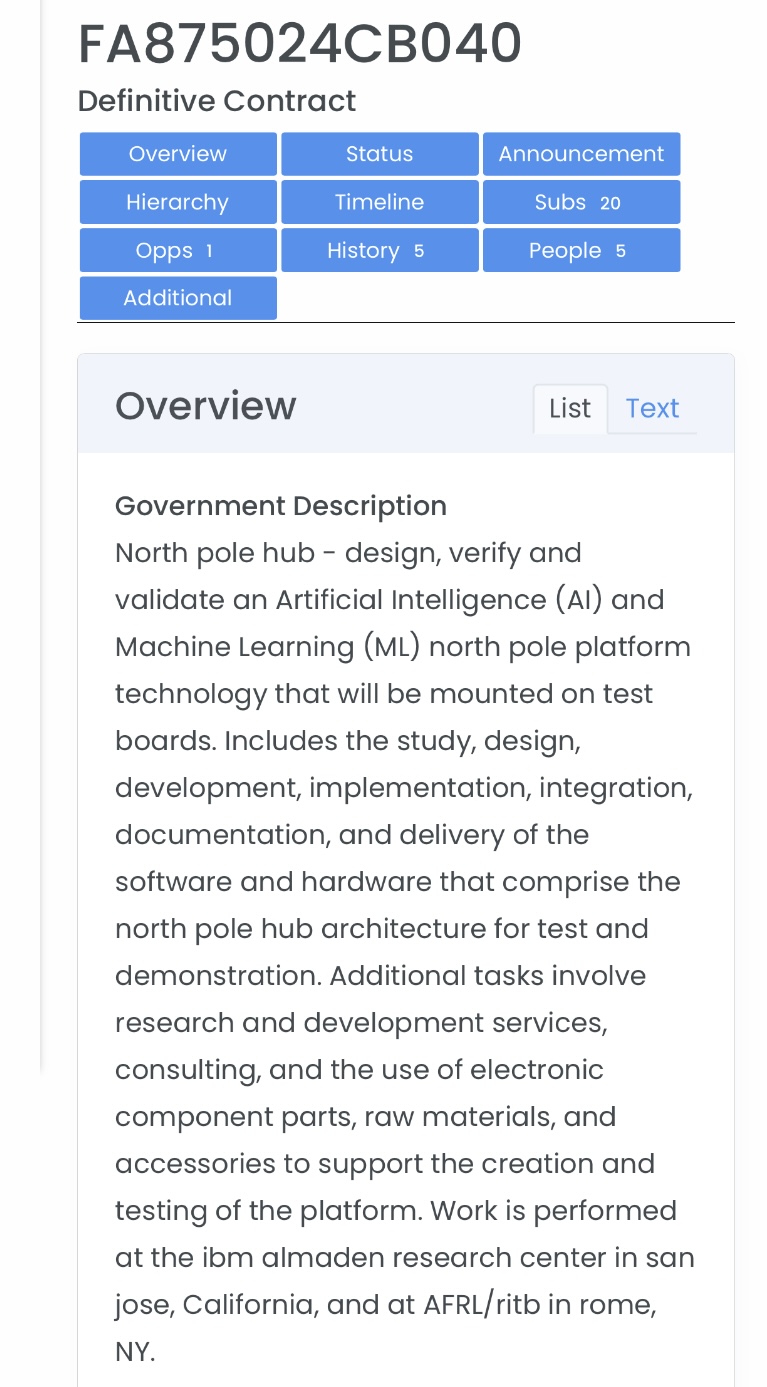
Task: Click the count badge 20 on Subs
Action: (x=610, y=203)
